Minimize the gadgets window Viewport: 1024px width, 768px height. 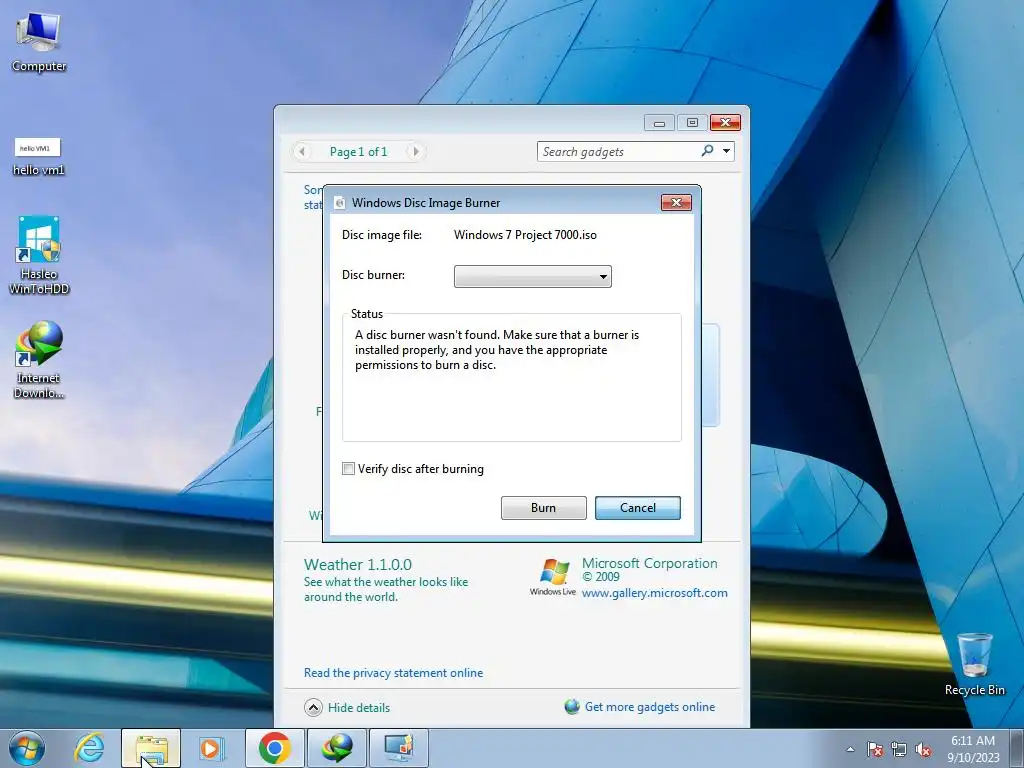[x=659, y=123]
